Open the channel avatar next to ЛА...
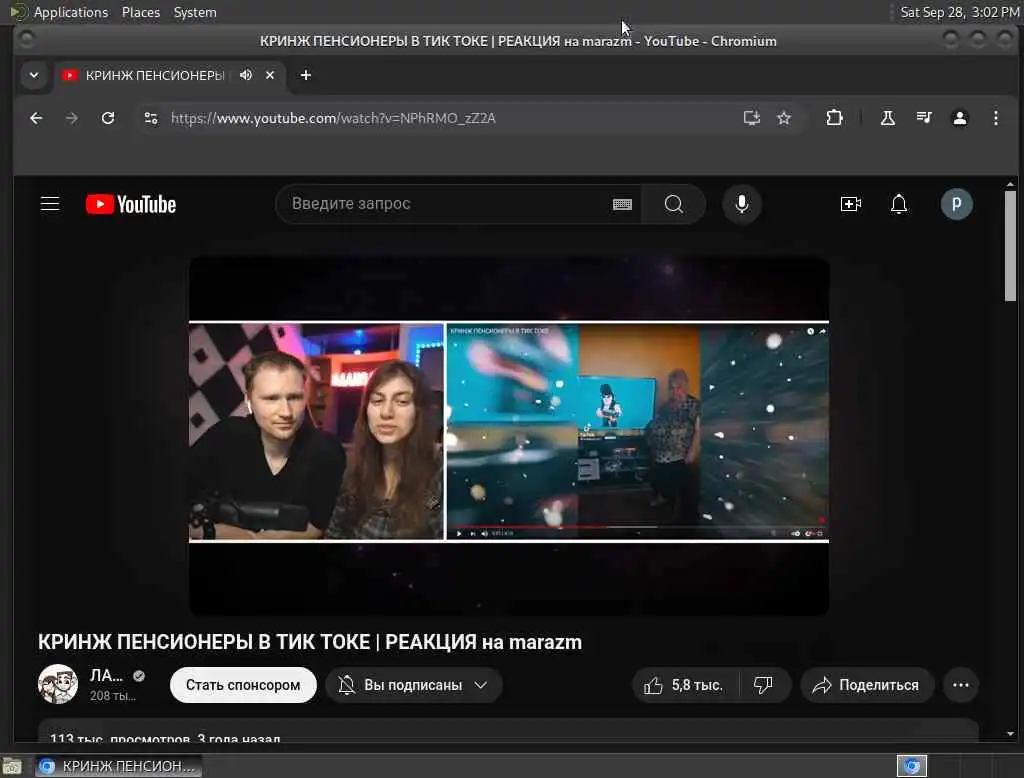The image size is (1024, 778). [58, 684]
